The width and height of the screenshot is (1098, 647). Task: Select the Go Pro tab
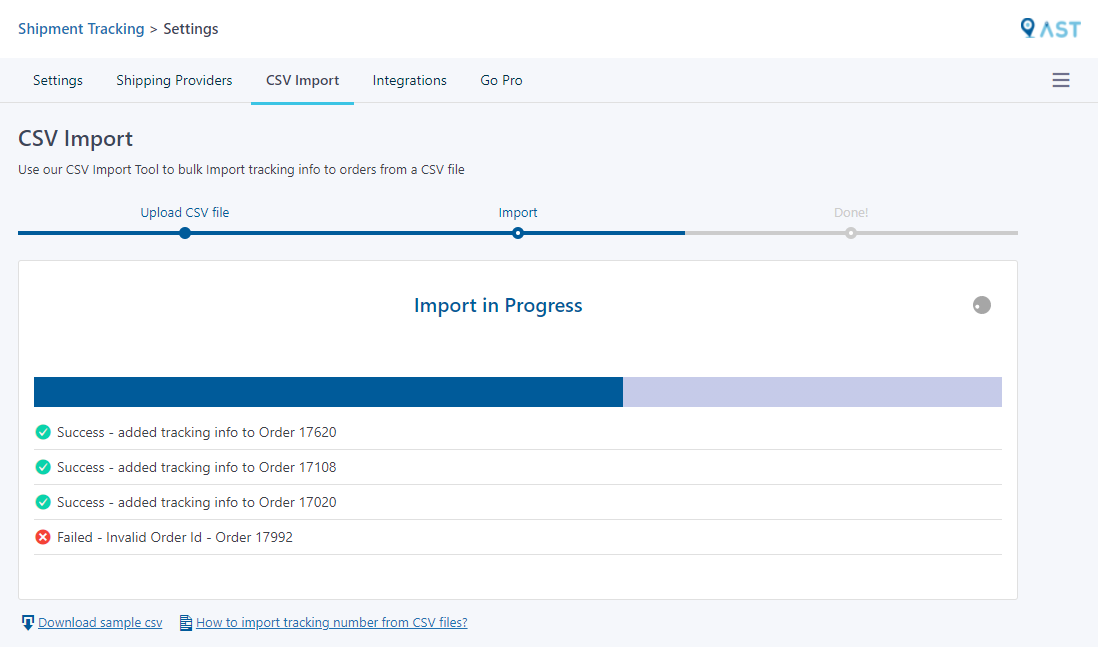501,80
